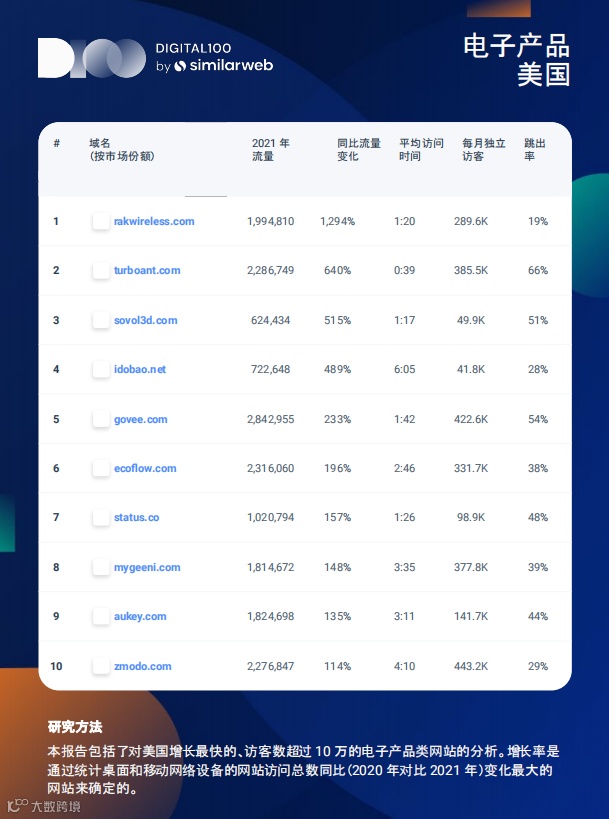
Task: Select the growth value 1,294%
Action: [337, 221]
